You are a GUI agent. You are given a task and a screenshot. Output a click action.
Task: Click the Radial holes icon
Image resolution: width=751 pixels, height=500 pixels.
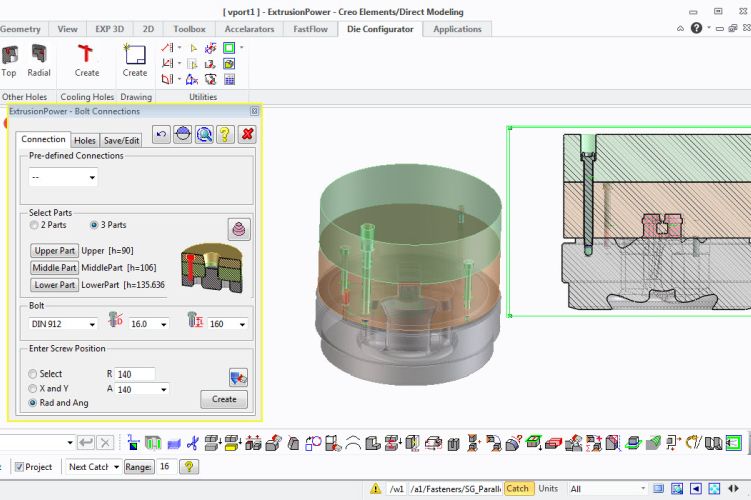pyautogui.click(x=39, y=54)
